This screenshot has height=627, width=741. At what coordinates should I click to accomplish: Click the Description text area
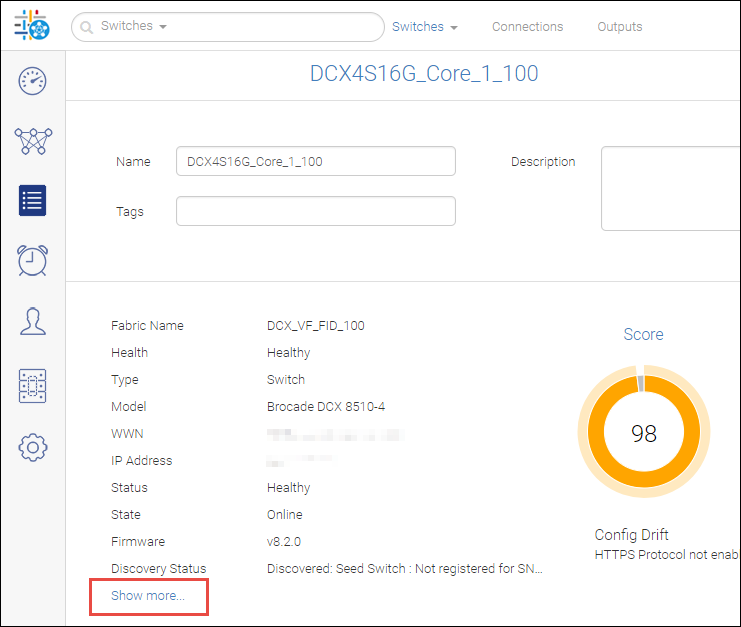point(670,188)
